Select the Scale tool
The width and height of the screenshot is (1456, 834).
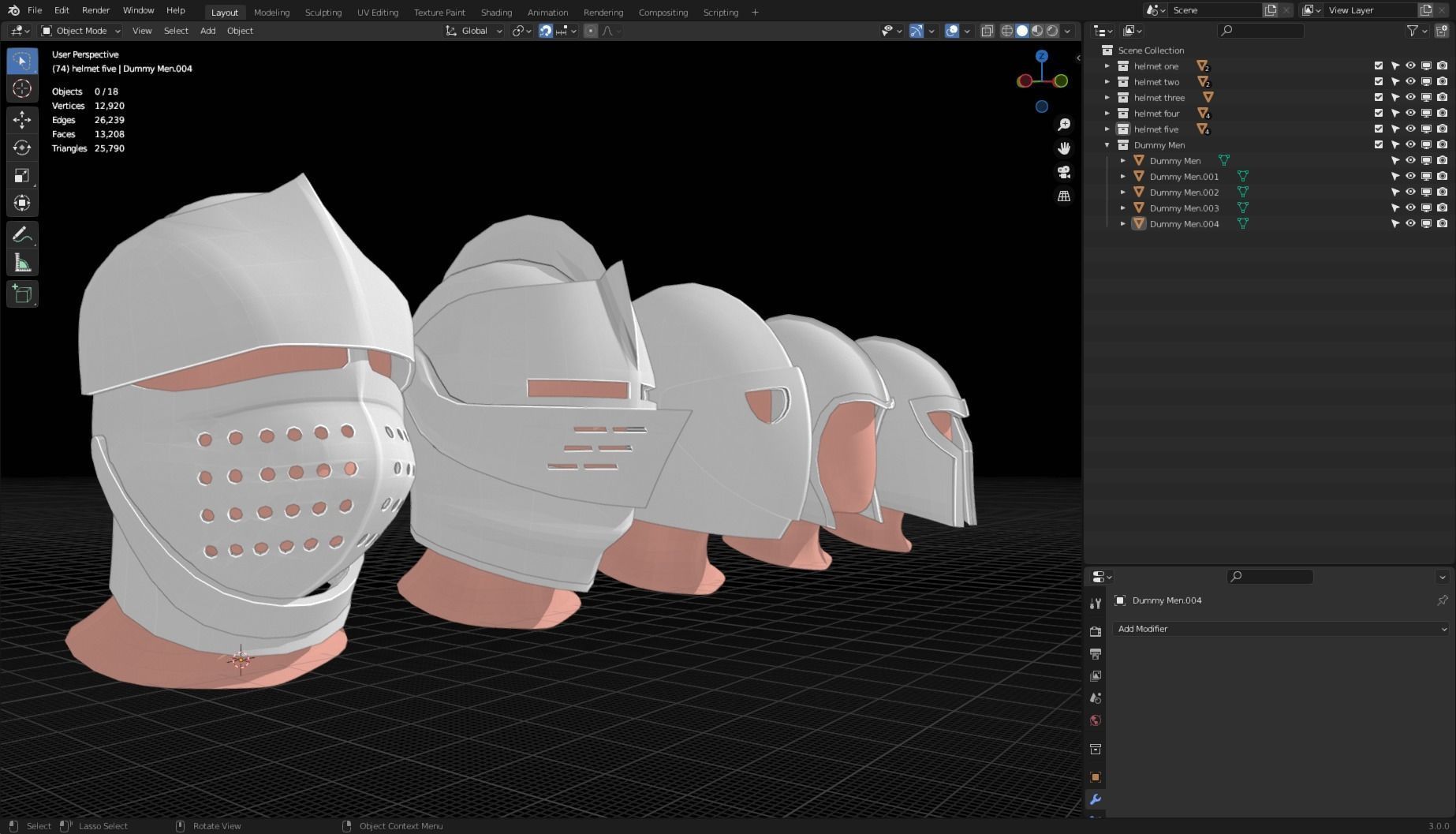(22, 175)
